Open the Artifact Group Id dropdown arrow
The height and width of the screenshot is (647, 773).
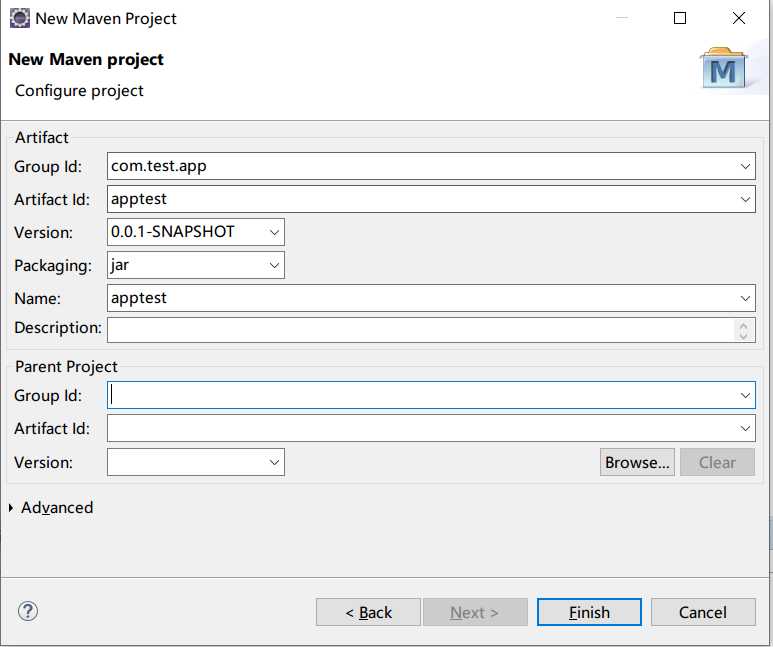click(x=746, y=166)
